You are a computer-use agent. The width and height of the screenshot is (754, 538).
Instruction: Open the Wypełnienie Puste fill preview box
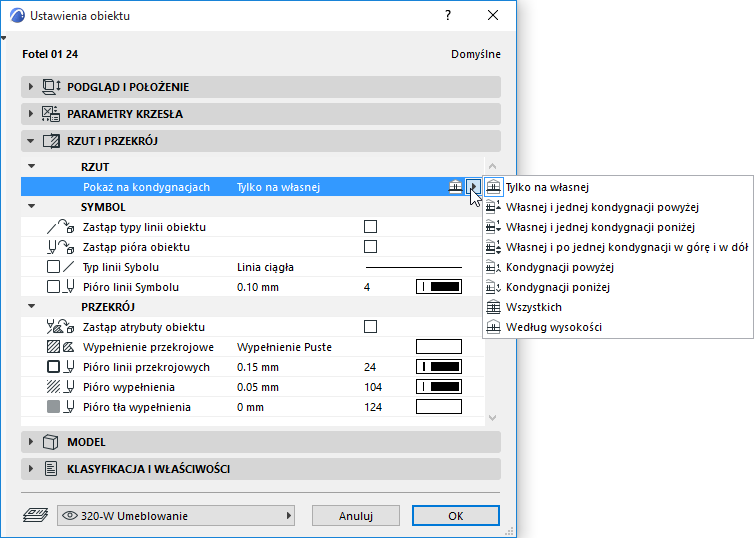pyautogui.click(x=439, y=347)
